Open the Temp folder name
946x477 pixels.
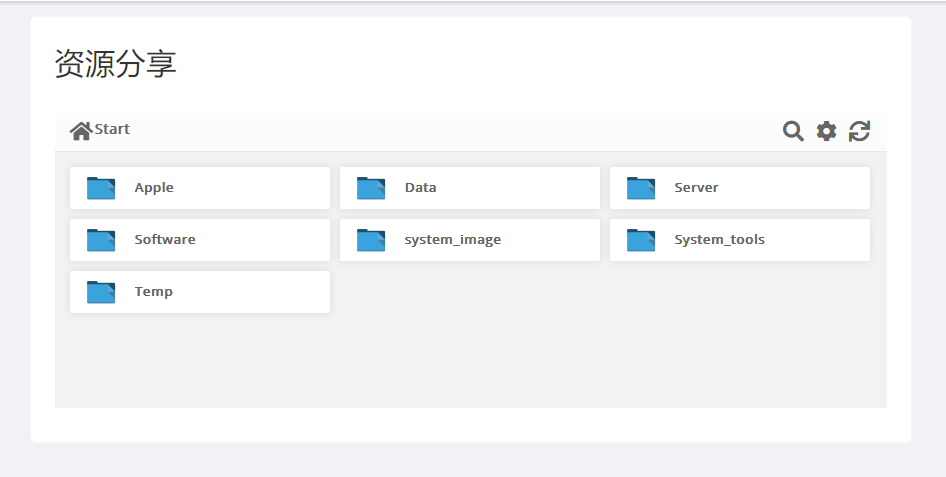tap(153, 292)
